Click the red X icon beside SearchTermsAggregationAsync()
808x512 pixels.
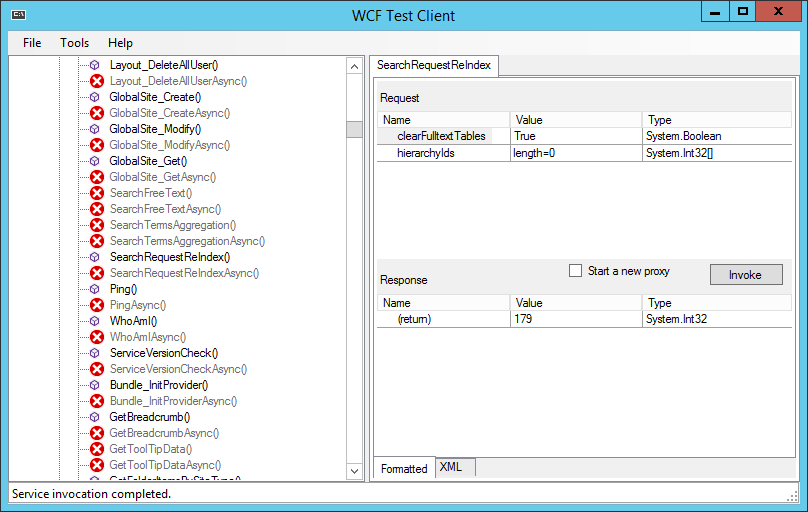click(97, 241)
